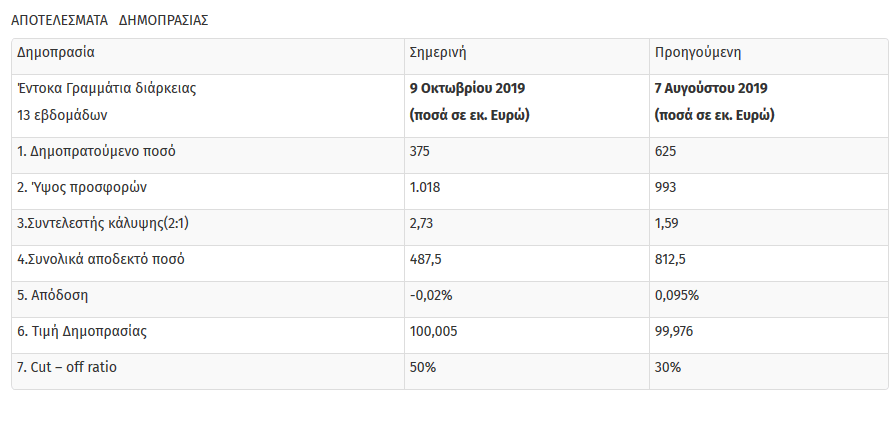The image size is (895, 423).
Task: Select the 7 Αυγούστου 2019 date cell
Action: 711,88
